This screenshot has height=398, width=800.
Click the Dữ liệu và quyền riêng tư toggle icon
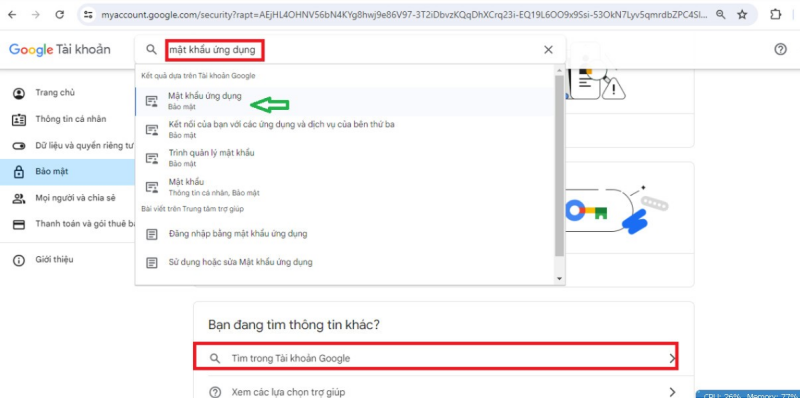click(x=19, y=146)
